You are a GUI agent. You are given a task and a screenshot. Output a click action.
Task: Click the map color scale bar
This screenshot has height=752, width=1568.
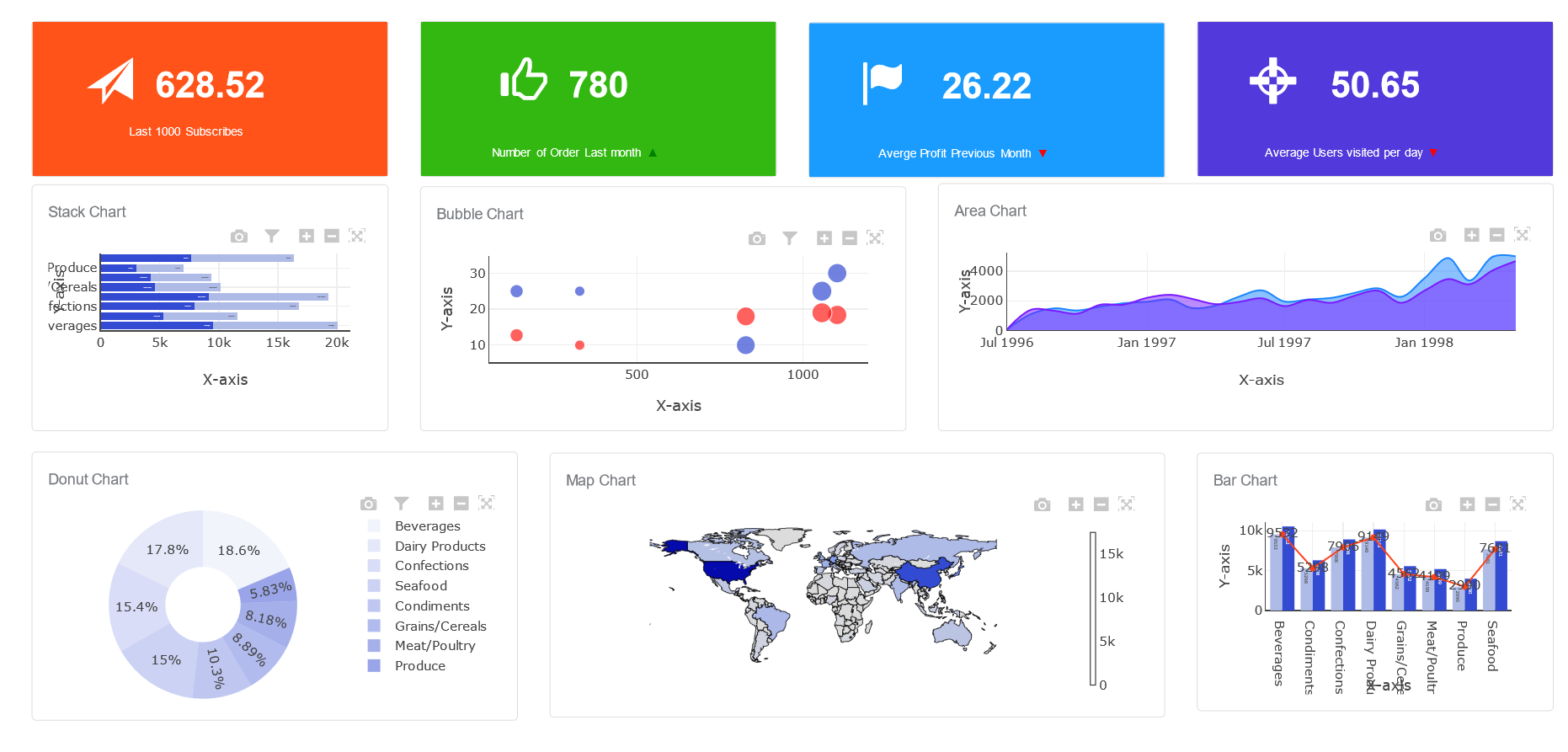pyautogui.click(x=1093, y=608)
